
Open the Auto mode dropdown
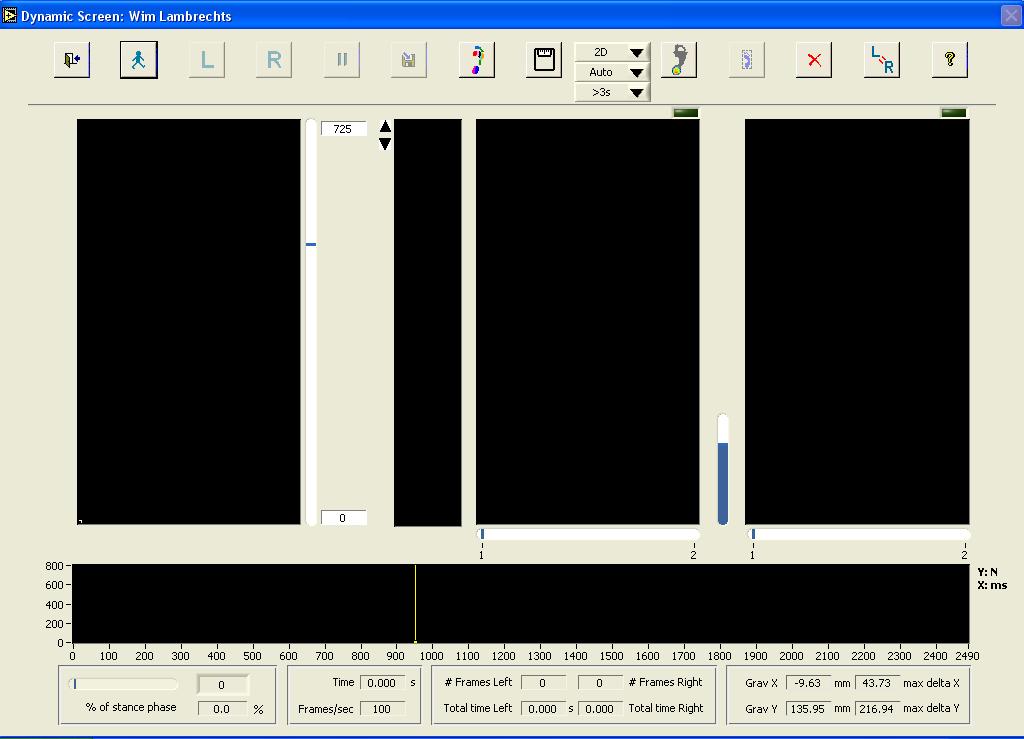(612, 72)
